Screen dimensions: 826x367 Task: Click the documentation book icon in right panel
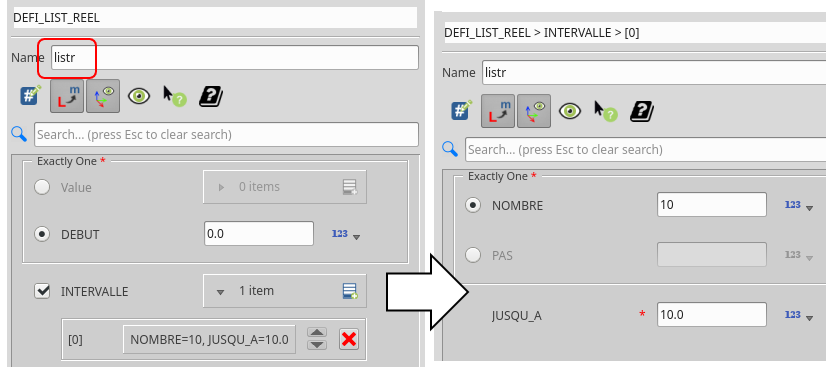click(x=642, y=111)
